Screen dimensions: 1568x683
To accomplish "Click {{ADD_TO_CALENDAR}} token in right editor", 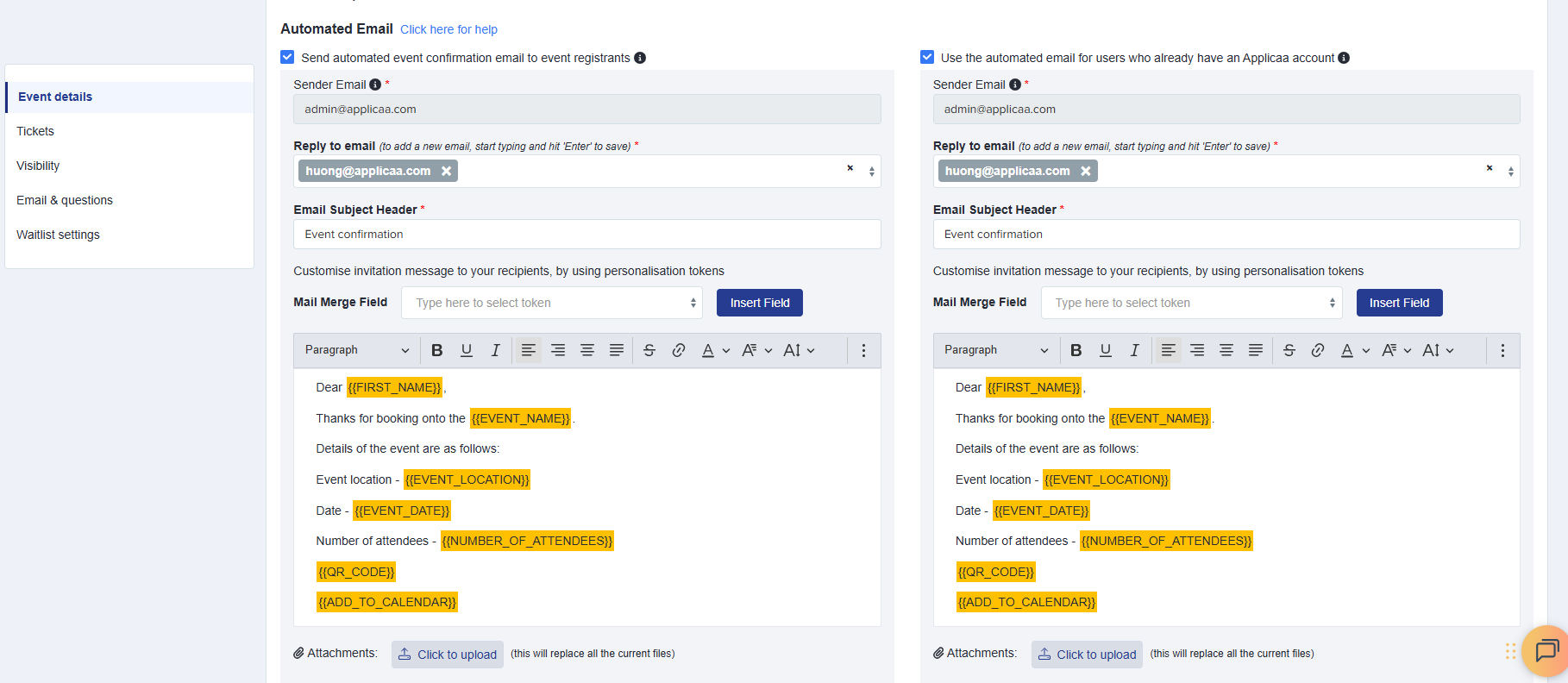I will click(1026, 602).
